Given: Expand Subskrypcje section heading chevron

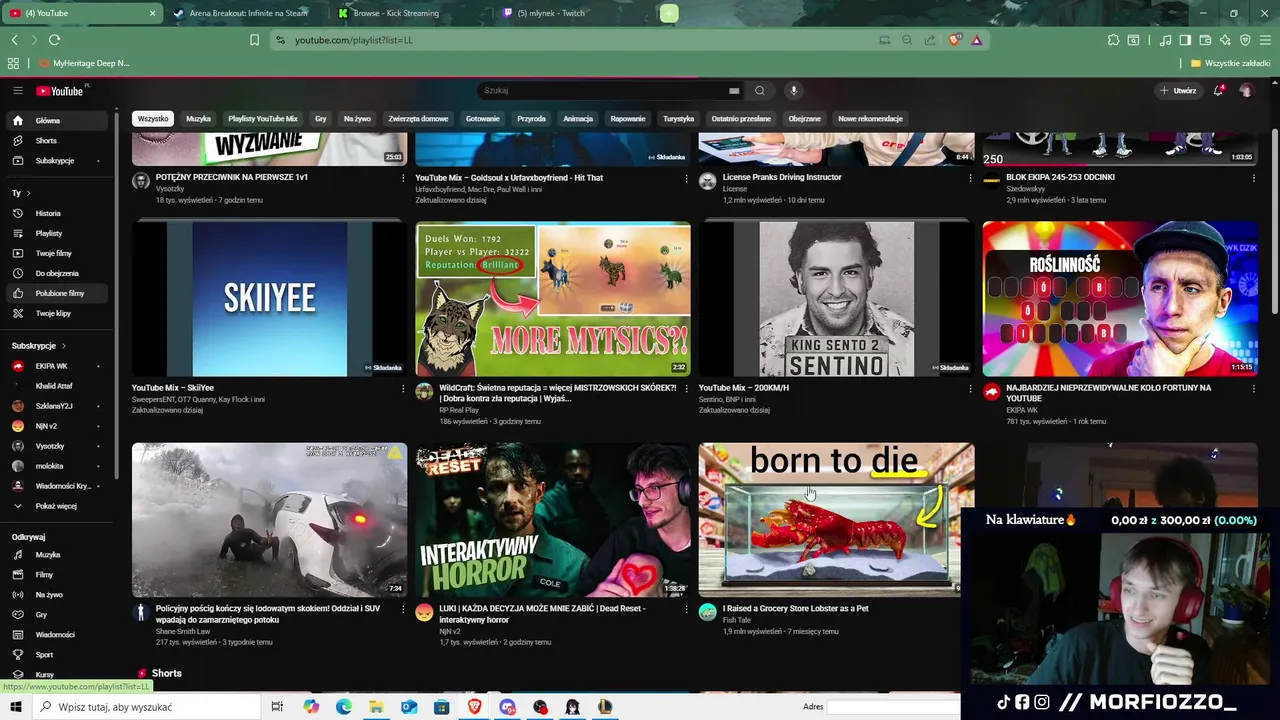Looking at the screenshot, I should (x=64, y=346).
